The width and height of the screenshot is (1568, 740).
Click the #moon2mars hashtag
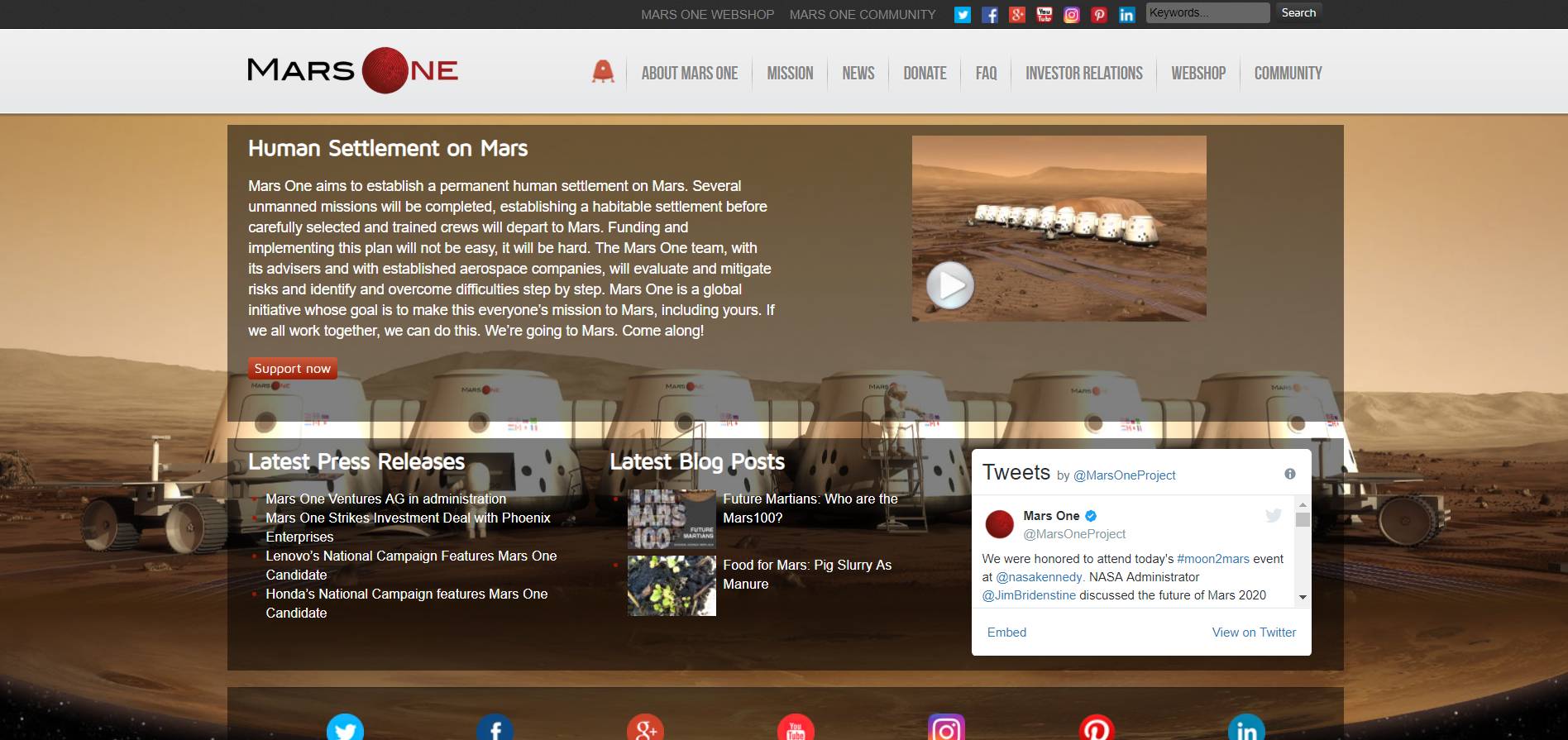point(1213,559)
